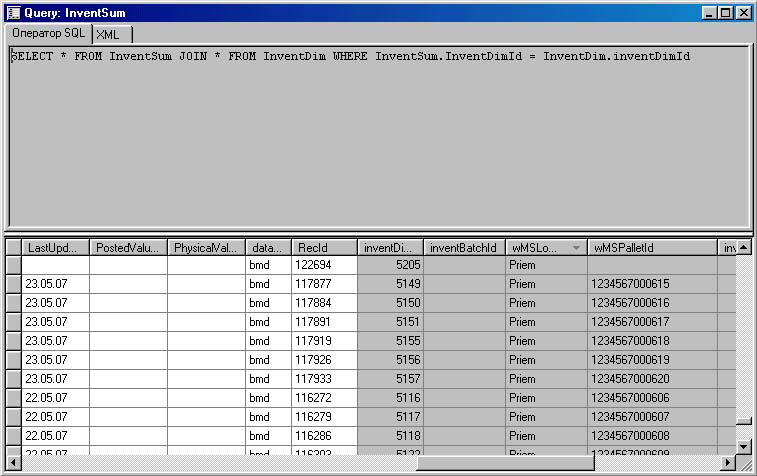Image resolution: width=757 pixels, height=476 pixels.
Task: Switch to the Оператор SQL tab
Action: (x=48, y=33)
